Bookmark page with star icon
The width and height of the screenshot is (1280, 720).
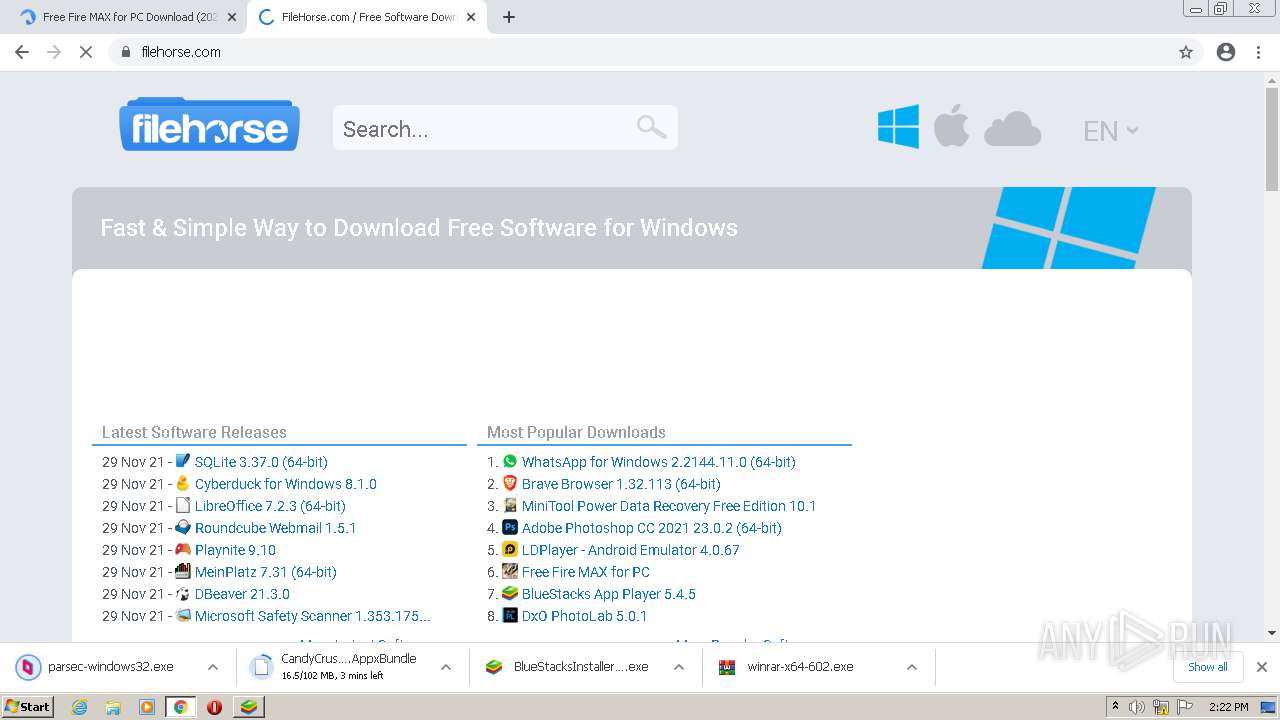1186,52
